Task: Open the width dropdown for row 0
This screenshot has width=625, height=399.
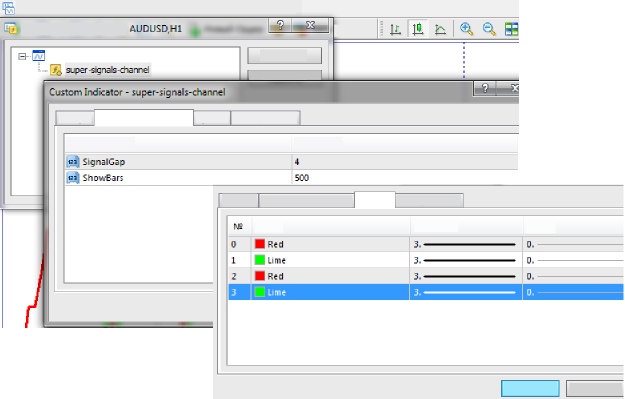Action: click(466, 244)
